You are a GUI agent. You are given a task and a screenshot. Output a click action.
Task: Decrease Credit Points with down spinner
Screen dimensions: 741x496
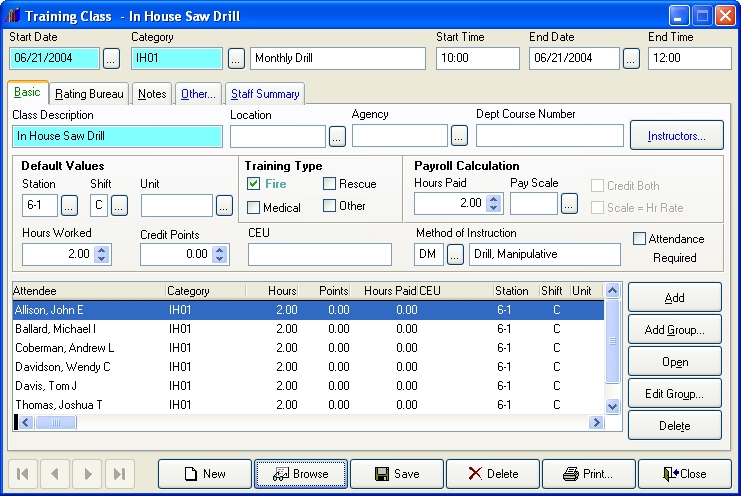219,259
